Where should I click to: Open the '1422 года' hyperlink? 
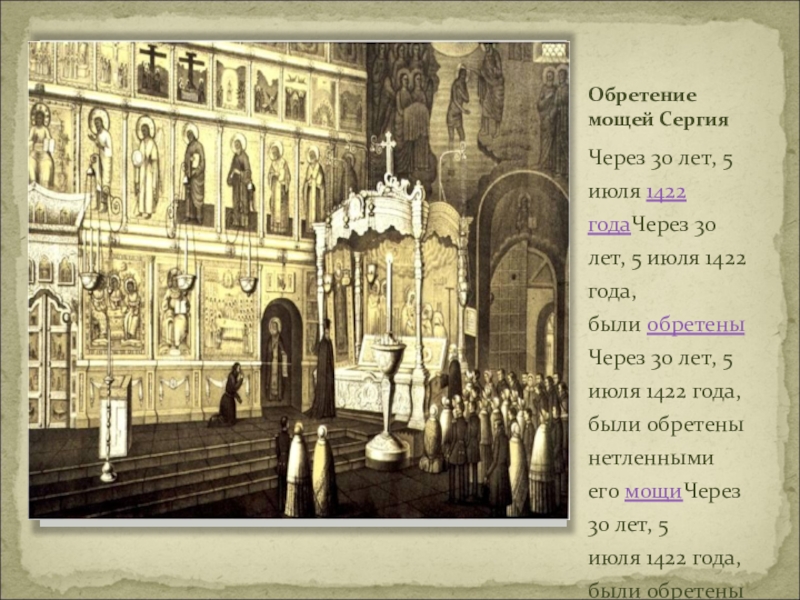pyautogui.click(x=666, y=192)
